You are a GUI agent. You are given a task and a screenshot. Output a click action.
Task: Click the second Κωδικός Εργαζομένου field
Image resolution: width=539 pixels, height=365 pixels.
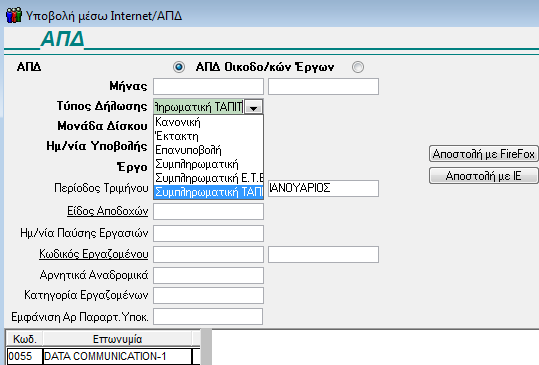[x=323, y=254]
